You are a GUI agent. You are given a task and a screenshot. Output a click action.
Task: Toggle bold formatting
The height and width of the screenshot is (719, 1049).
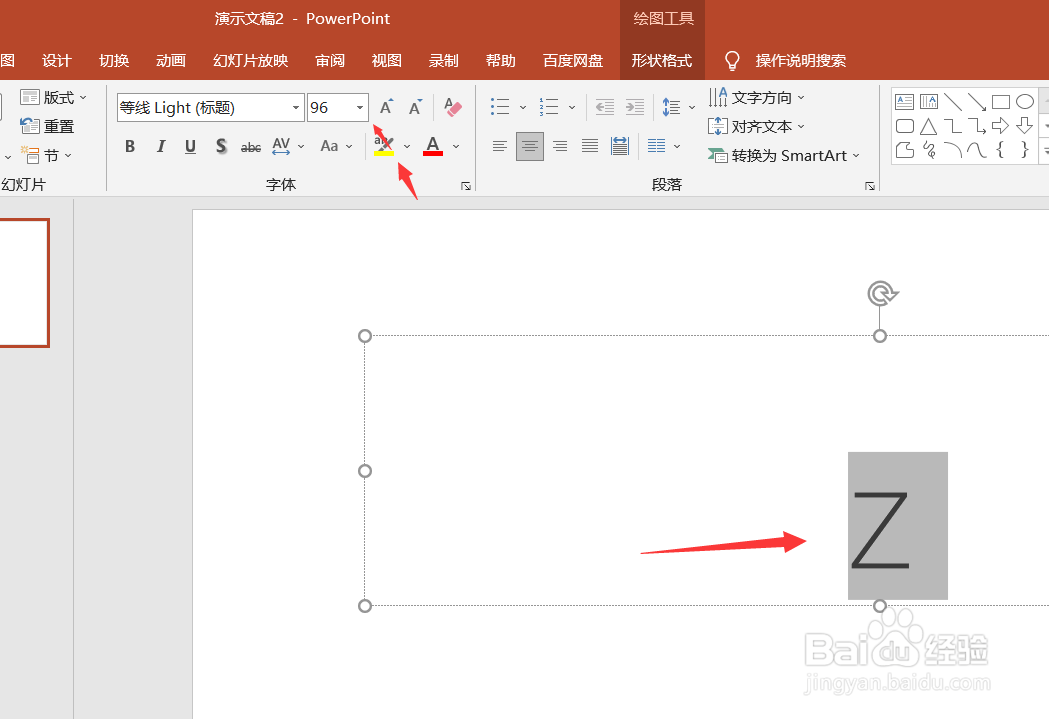tap(130, 146)
